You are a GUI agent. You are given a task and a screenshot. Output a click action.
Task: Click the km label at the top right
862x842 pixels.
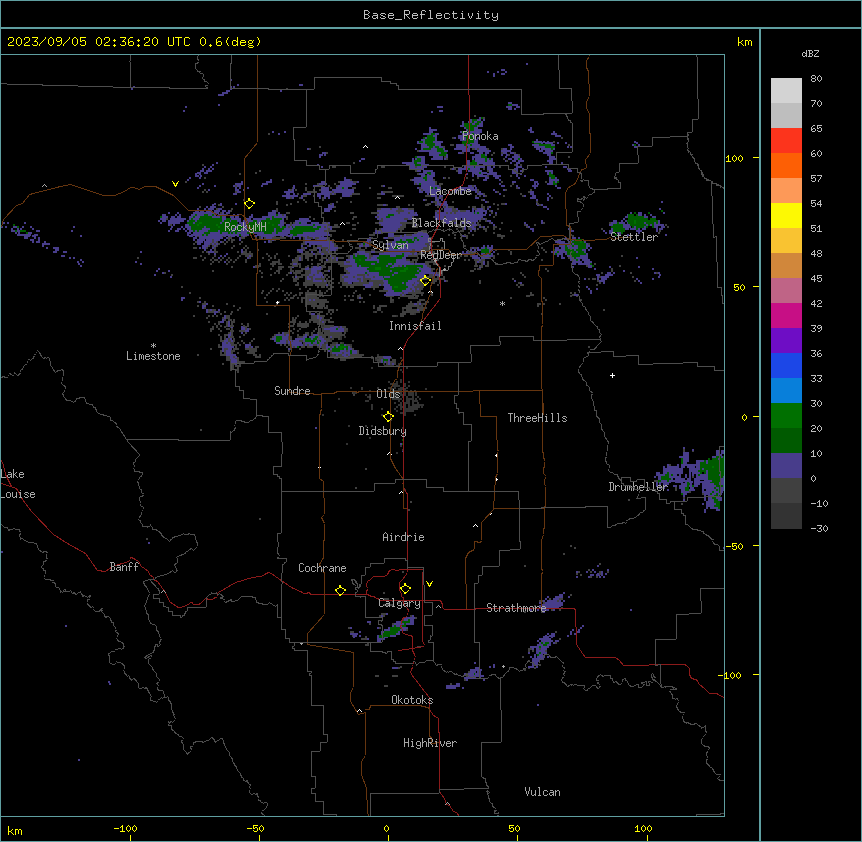click(744, 42)
